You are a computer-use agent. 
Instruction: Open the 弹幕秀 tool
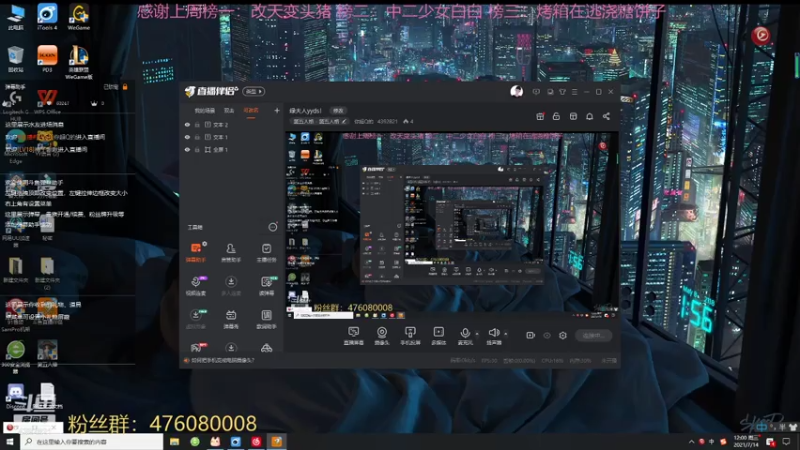tap(231, 319)
